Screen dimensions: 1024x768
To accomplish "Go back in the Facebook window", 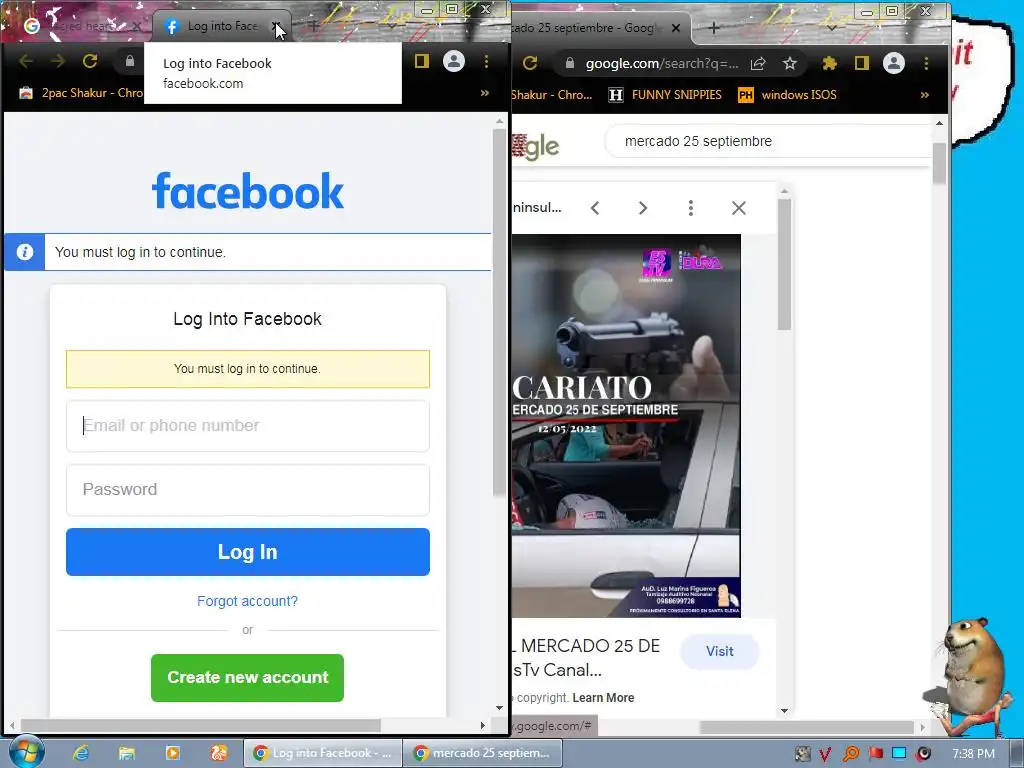I will pos(26,61).
